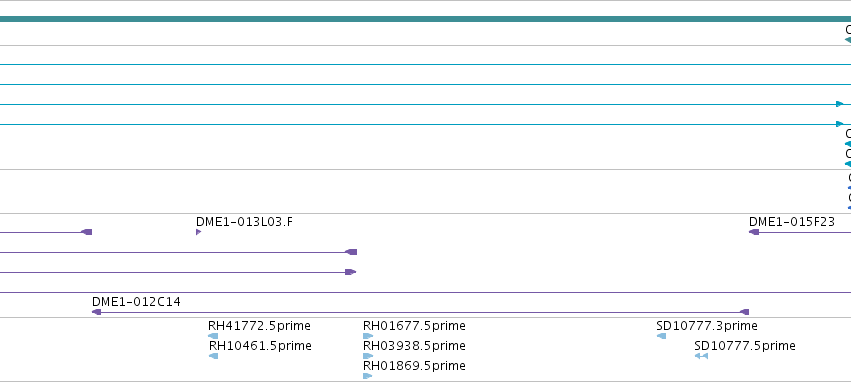The width and height of the screenshot is (851, 382).
Task: Open the SD10777.5prime text label
Action: click(x=745, y=346)
